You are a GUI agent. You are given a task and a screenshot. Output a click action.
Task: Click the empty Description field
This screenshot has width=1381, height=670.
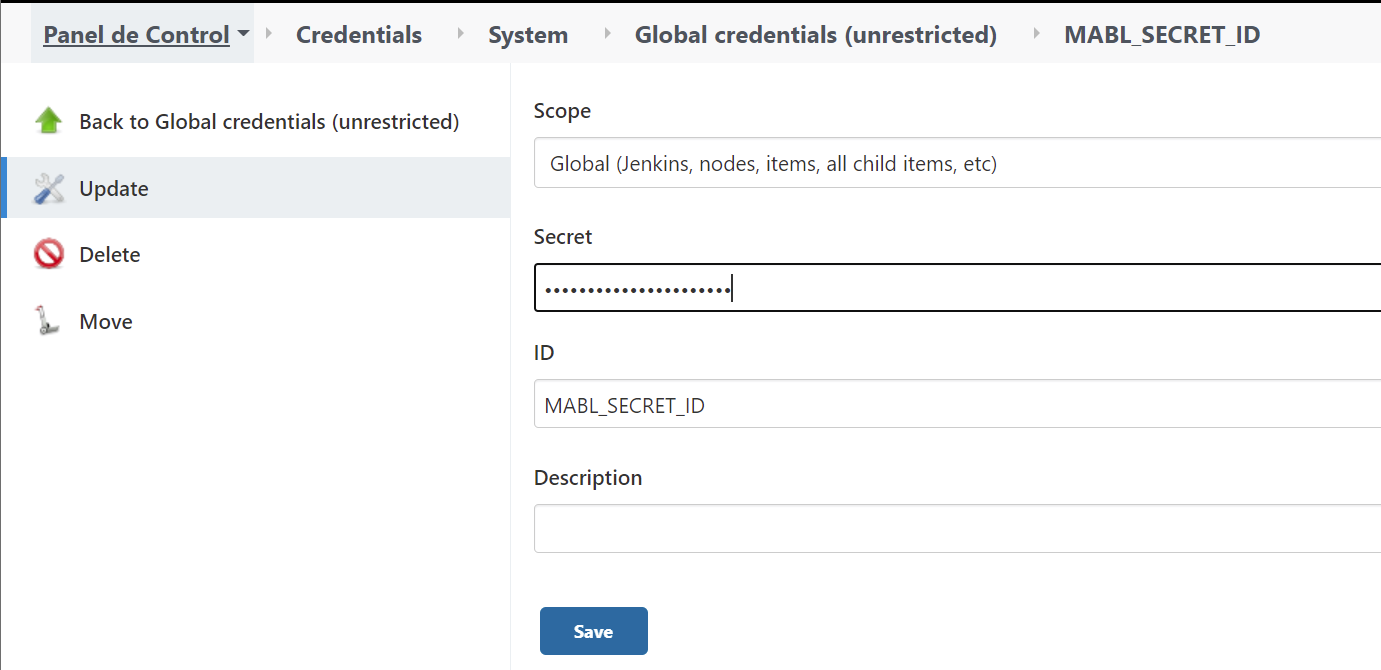(x=956, y=529)
